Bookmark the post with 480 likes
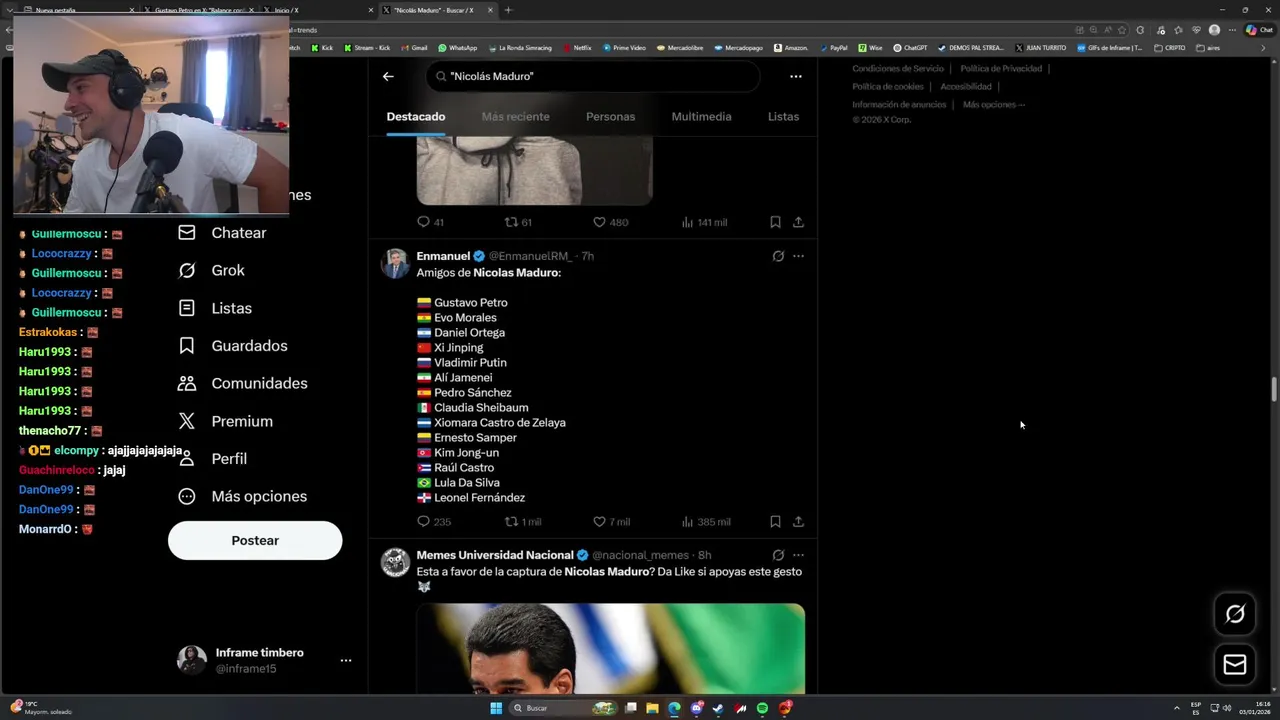Image resolution: width=1280 pixels, height=720 pixels. point(775,222)
